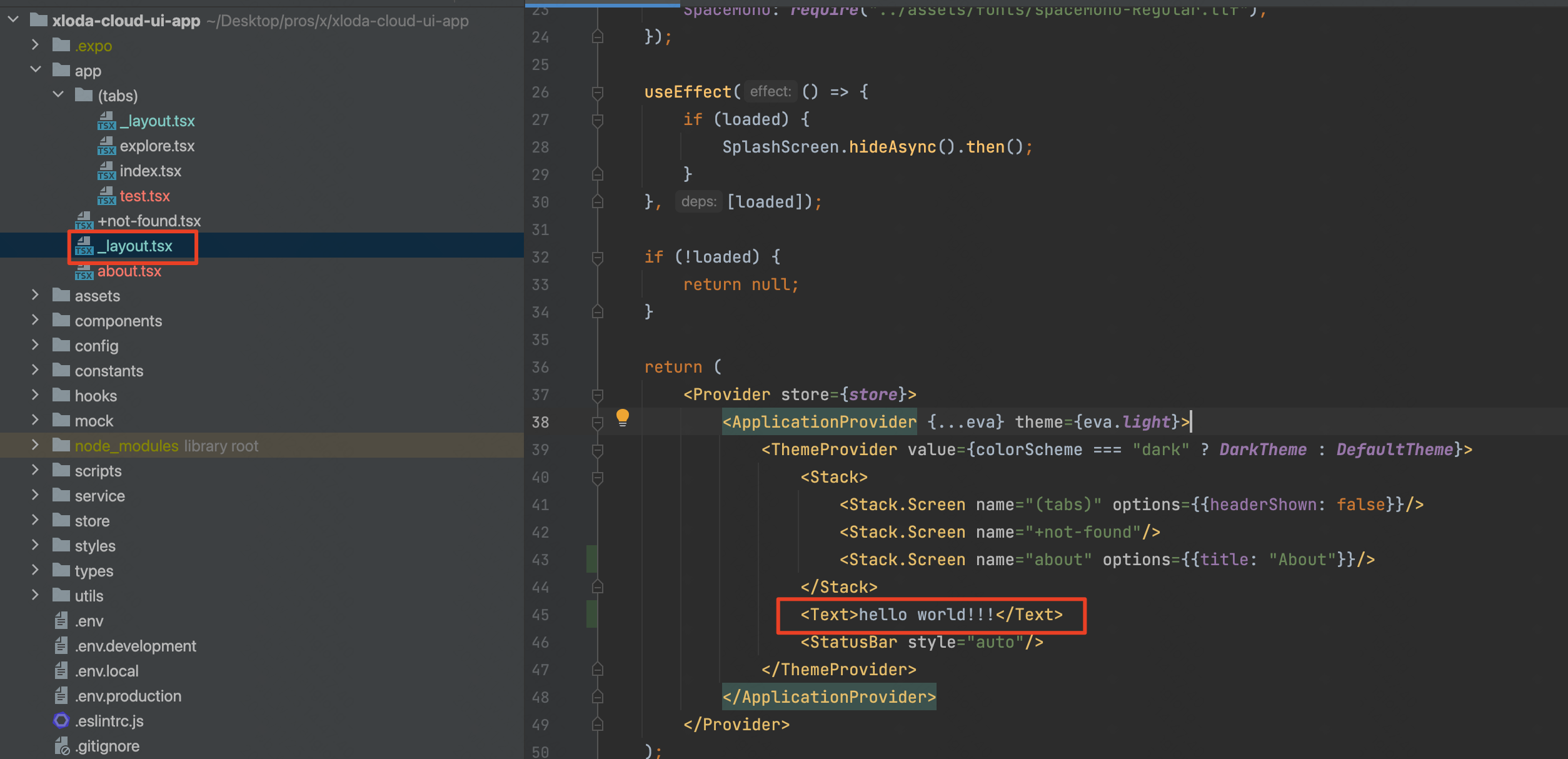Click the yellow lightbulb intention icon

click(x=622, y=417)
